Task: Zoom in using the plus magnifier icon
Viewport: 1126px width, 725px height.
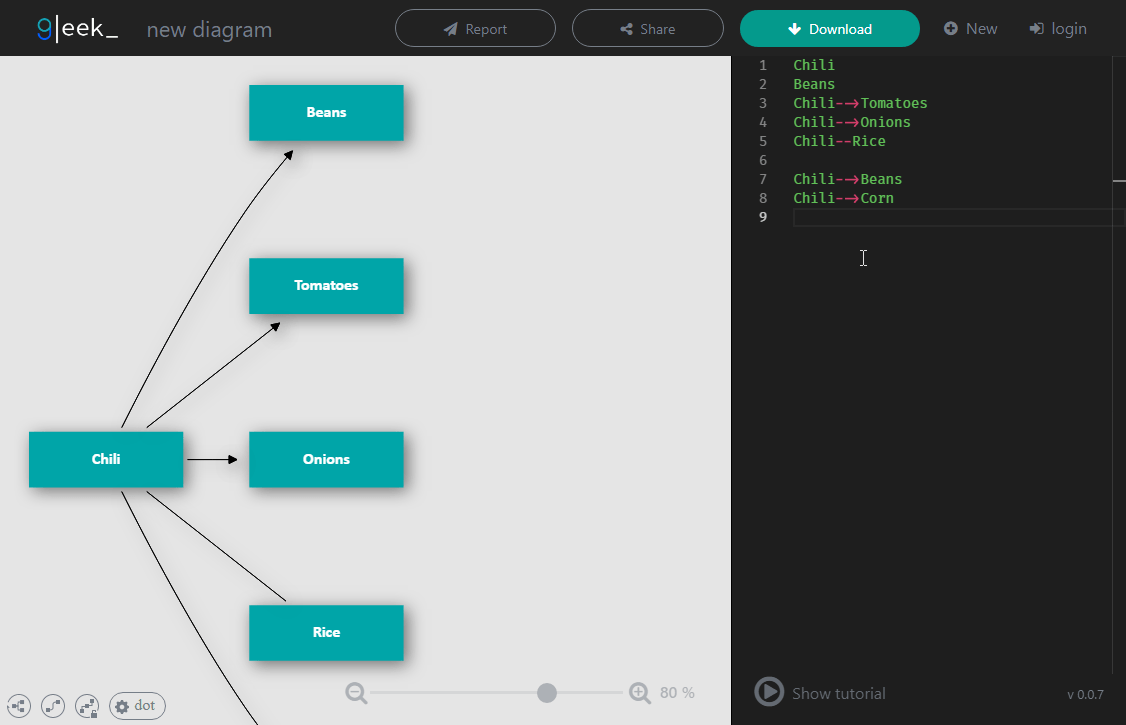Action: (639, 692)
